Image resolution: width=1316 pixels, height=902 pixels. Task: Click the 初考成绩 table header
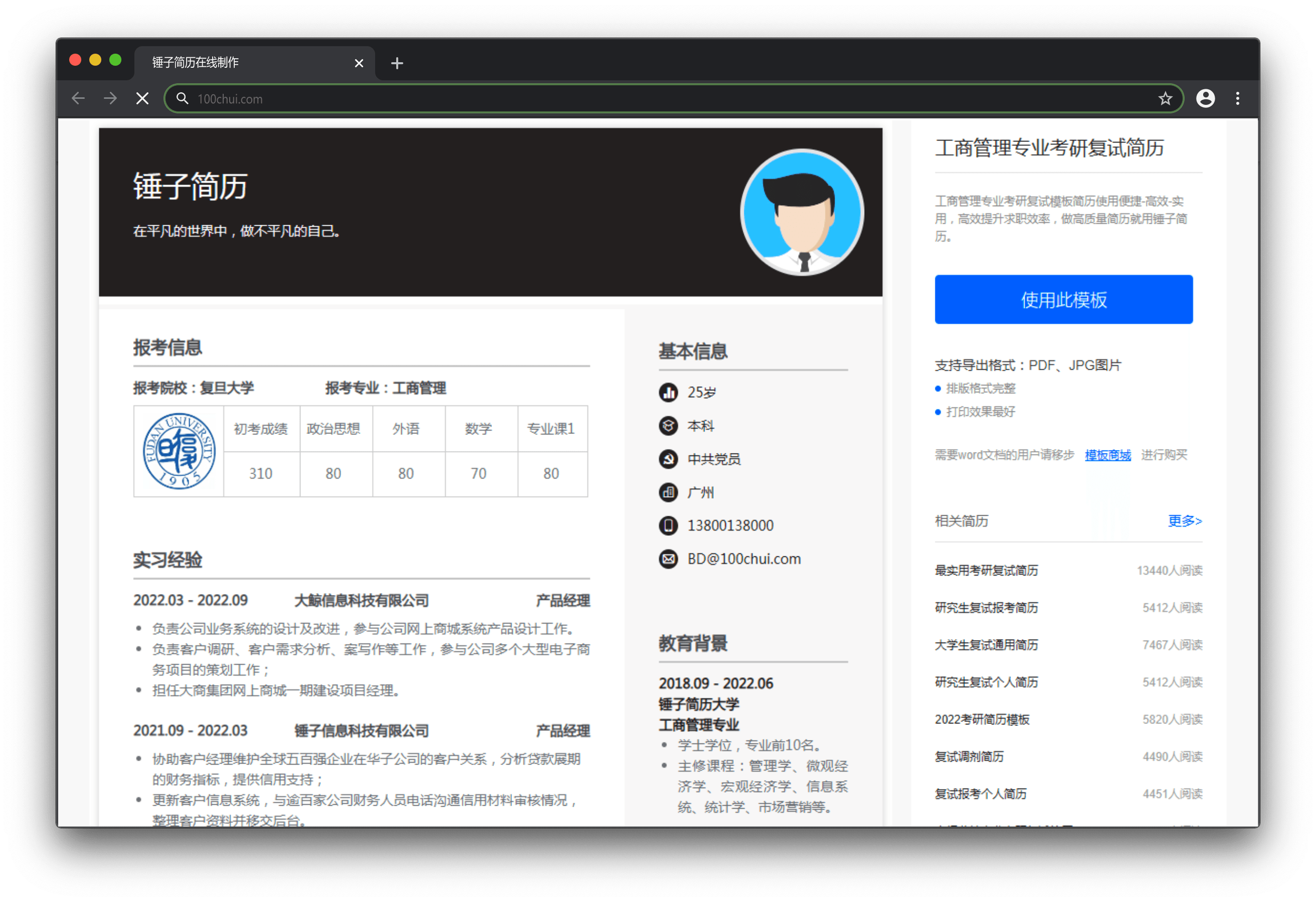(260, 429)
